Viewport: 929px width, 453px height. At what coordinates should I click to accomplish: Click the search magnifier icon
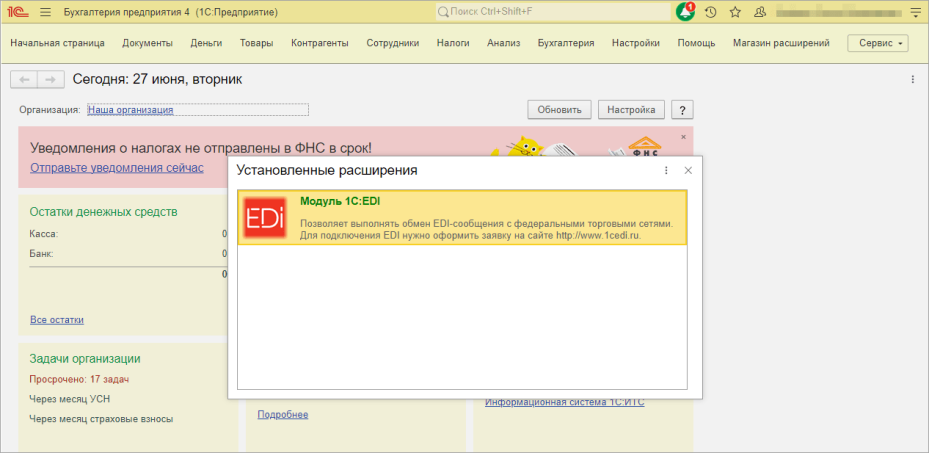pyautogui.click(x=443, y=12)
